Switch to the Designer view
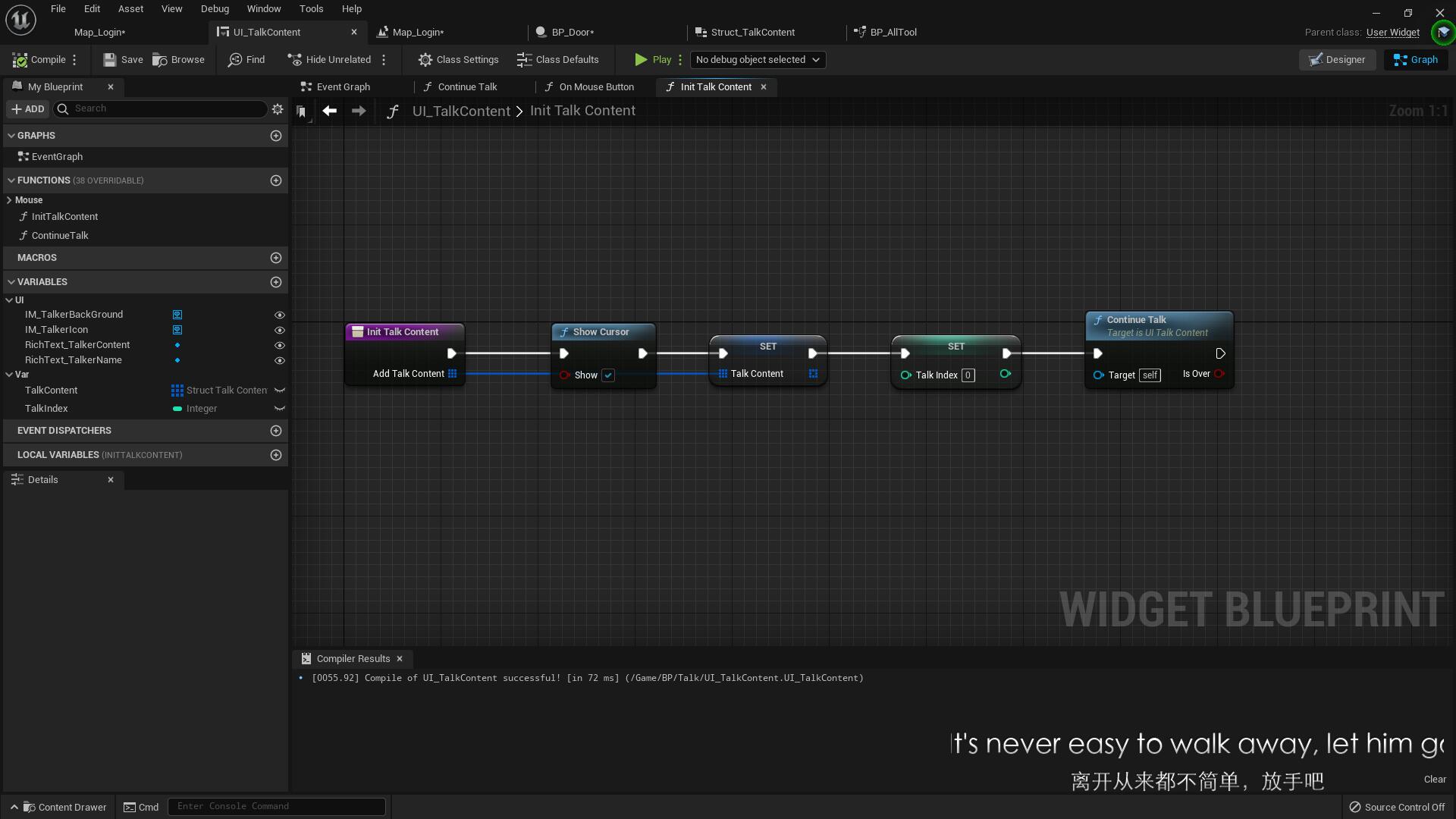The height and width of the screenshot is (819, 1456). [x=1337, y=60]
